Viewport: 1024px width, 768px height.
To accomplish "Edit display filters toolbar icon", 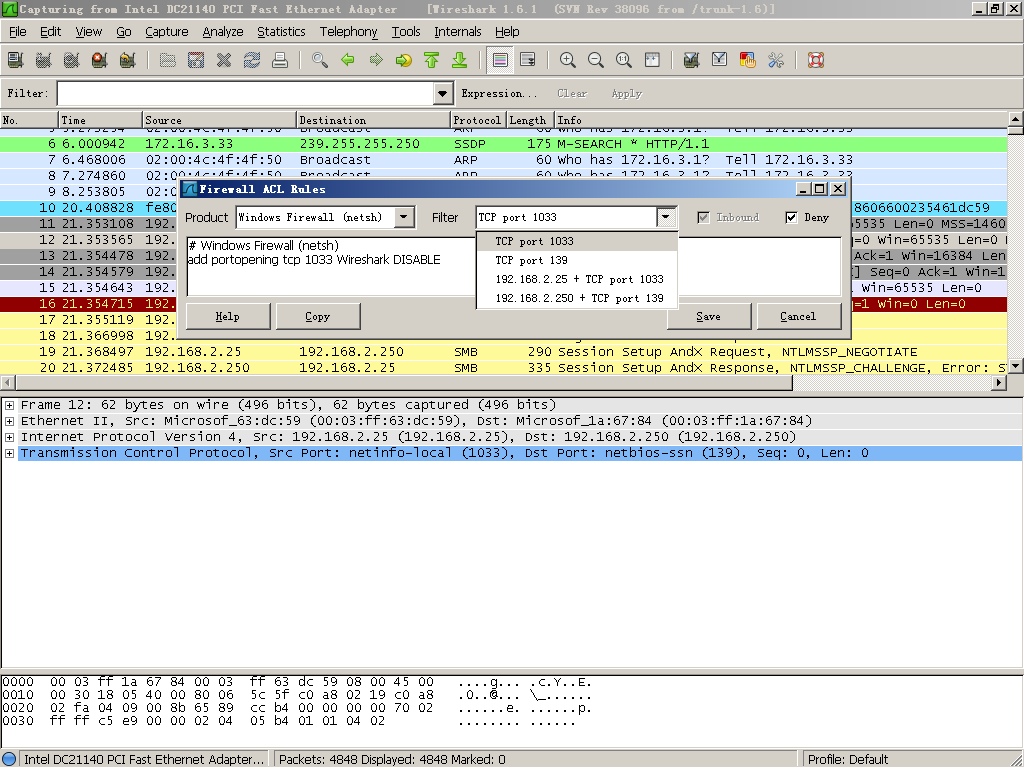I will coord(720,61).
